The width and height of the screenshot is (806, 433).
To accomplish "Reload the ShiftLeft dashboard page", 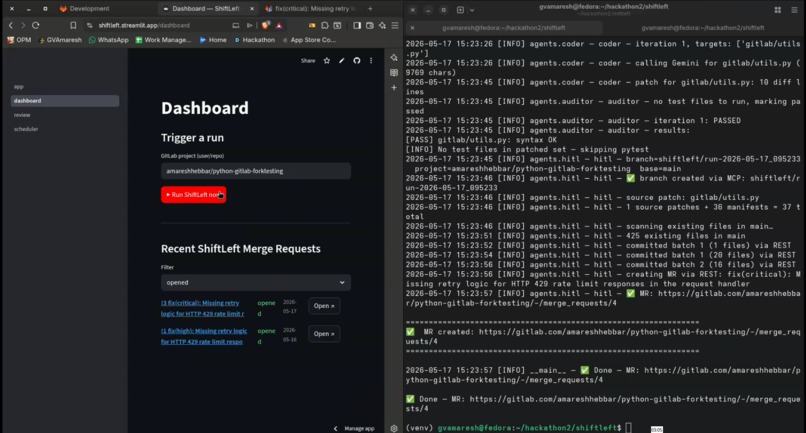I will tap(35, 25).
